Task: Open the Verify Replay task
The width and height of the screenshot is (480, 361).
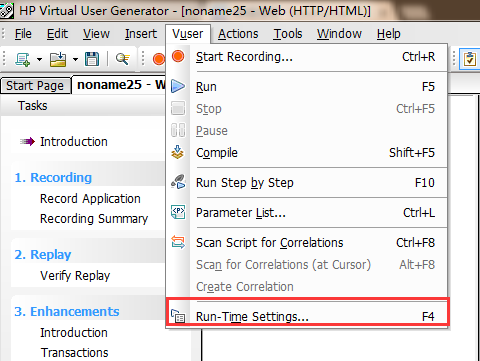Action: point(75,276)
